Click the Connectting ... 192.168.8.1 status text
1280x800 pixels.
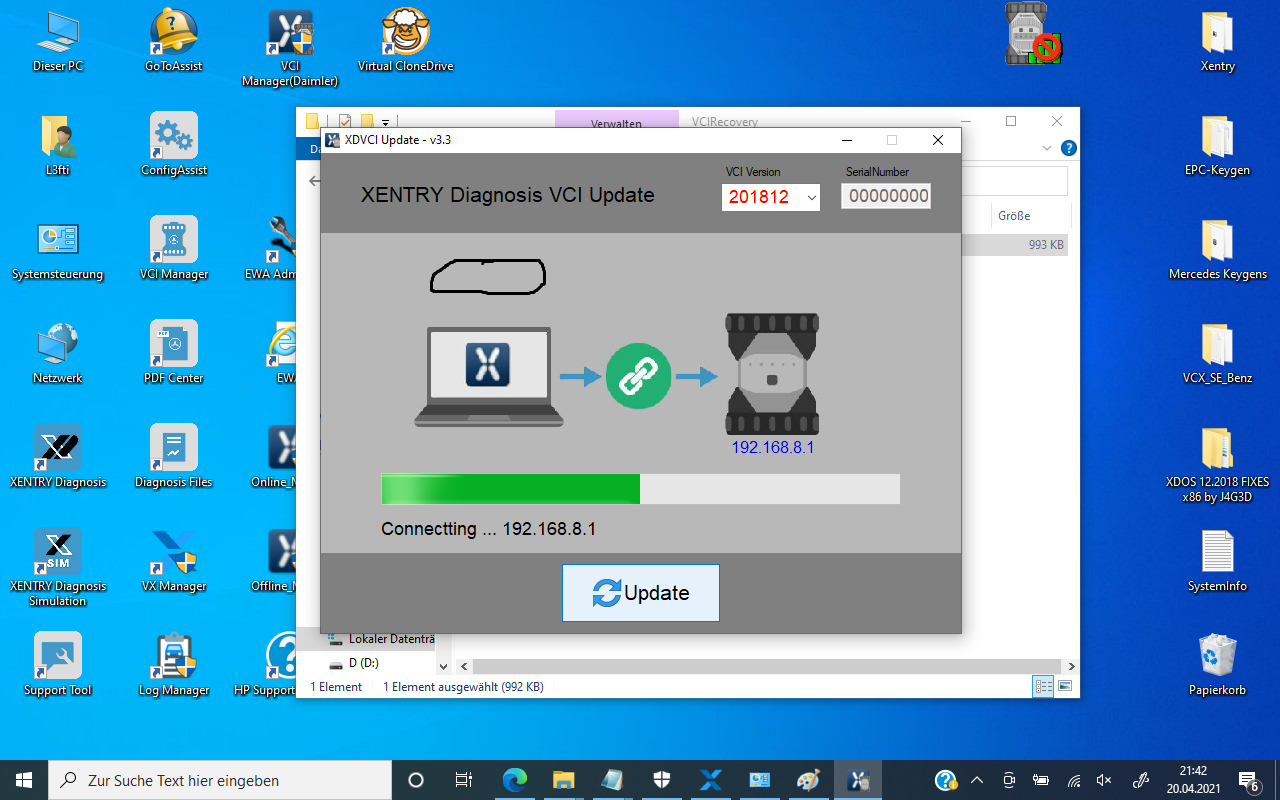point(489,529)
